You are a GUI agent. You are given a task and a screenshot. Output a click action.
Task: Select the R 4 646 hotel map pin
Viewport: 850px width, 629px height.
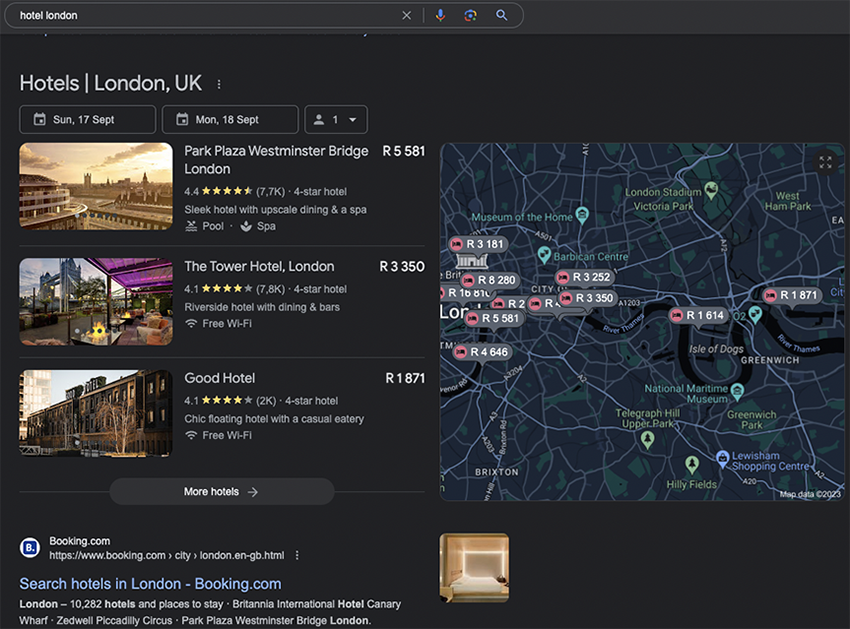pos(482,352)
